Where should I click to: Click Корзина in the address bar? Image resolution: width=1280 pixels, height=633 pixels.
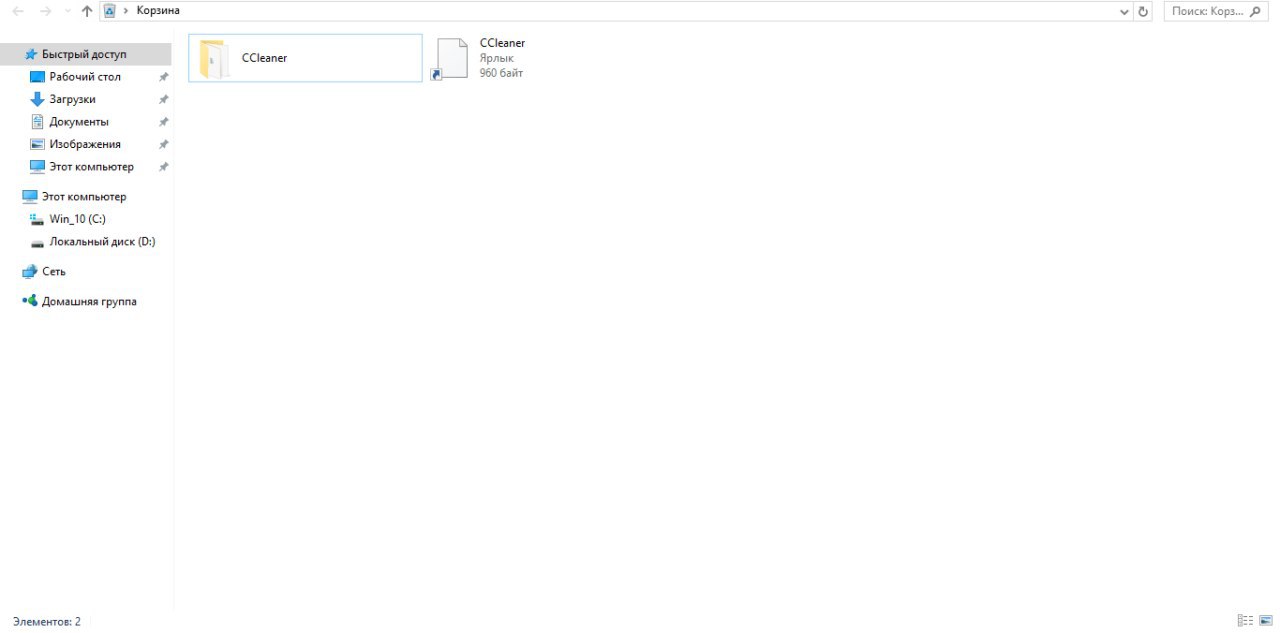(158, 11)
